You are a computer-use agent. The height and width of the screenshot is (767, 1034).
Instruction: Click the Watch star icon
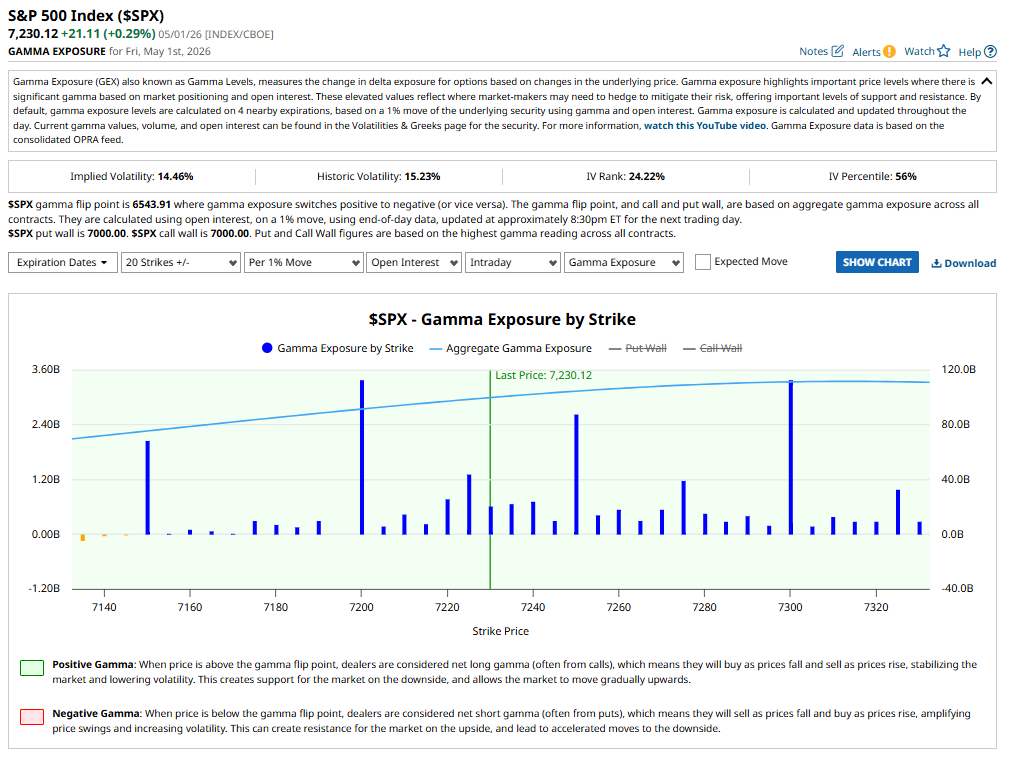944,51
